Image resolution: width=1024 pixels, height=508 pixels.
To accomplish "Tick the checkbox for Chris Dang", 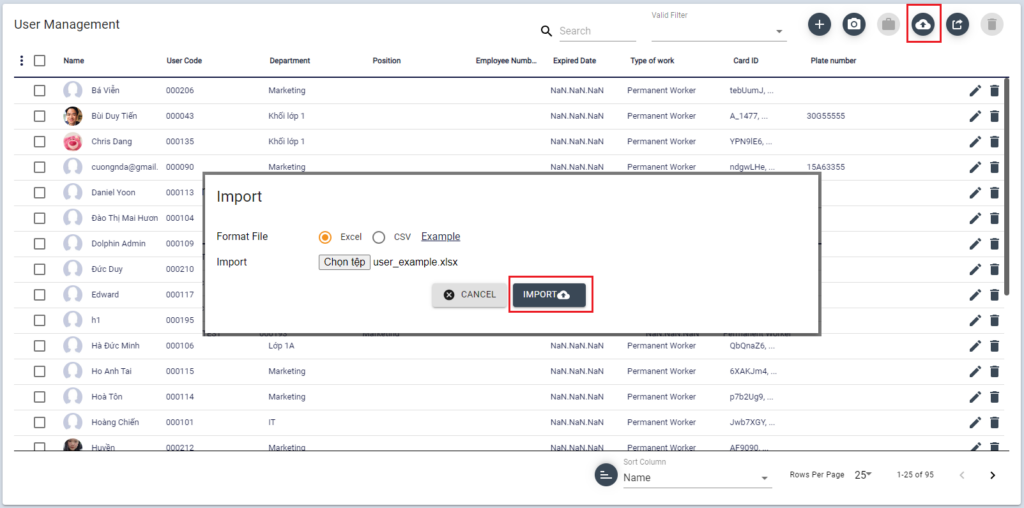I will pos(39,142).
